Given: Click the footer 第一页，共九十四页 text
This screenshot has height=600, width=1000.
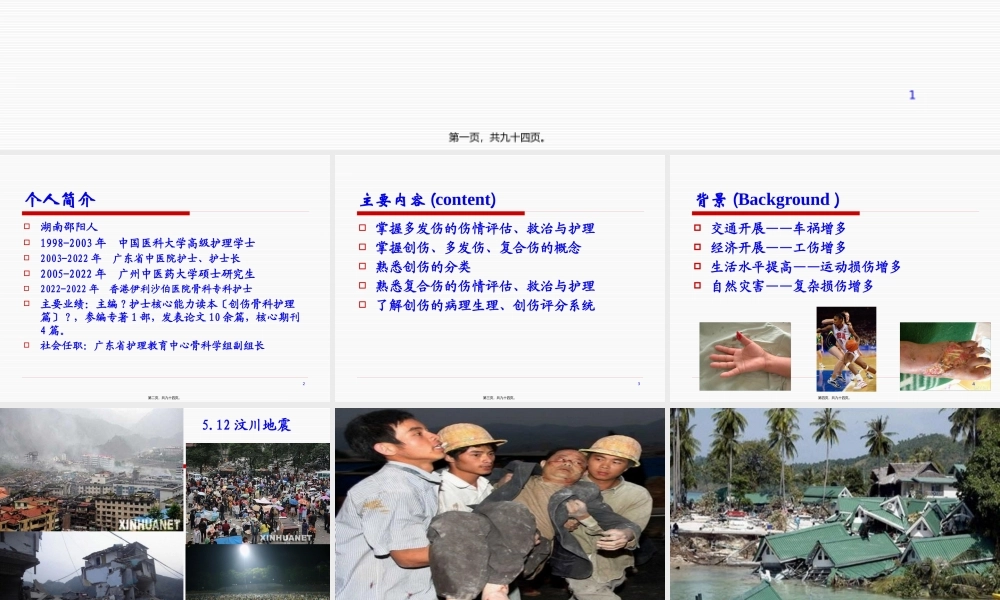Looking at the screenshot, I should tap(497, 138).
